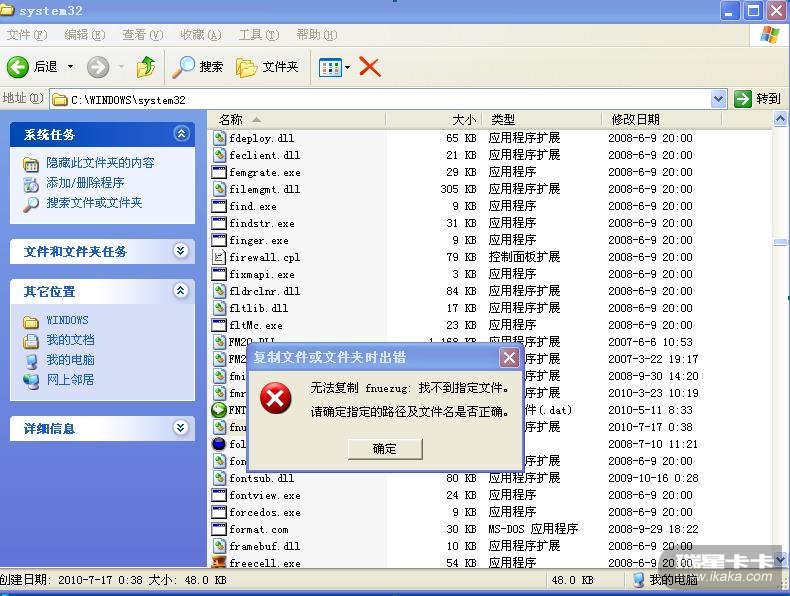Select the file name fldrclnr.dll
Image resolution: width=790 pixels, height=596 pixels.
click(x=265, y=291)
